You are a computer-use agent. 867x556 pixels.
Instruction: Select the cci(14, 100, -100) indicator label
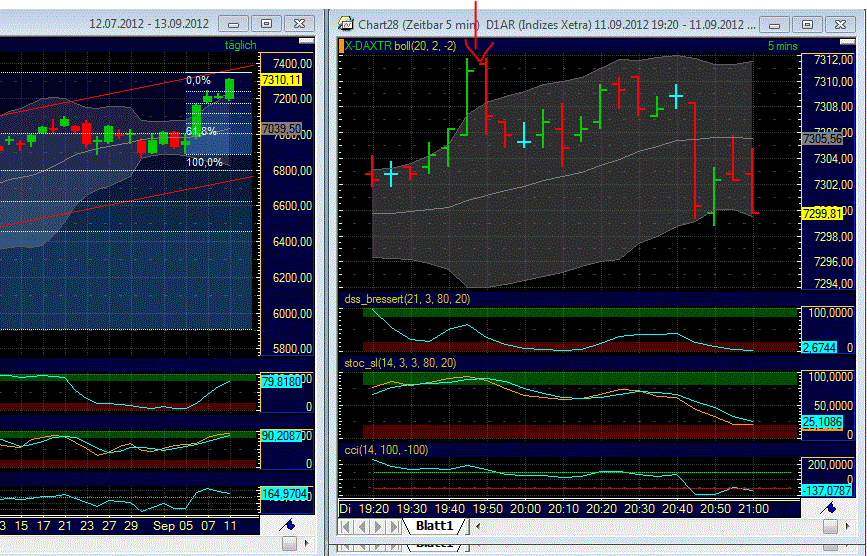(386, 450)
